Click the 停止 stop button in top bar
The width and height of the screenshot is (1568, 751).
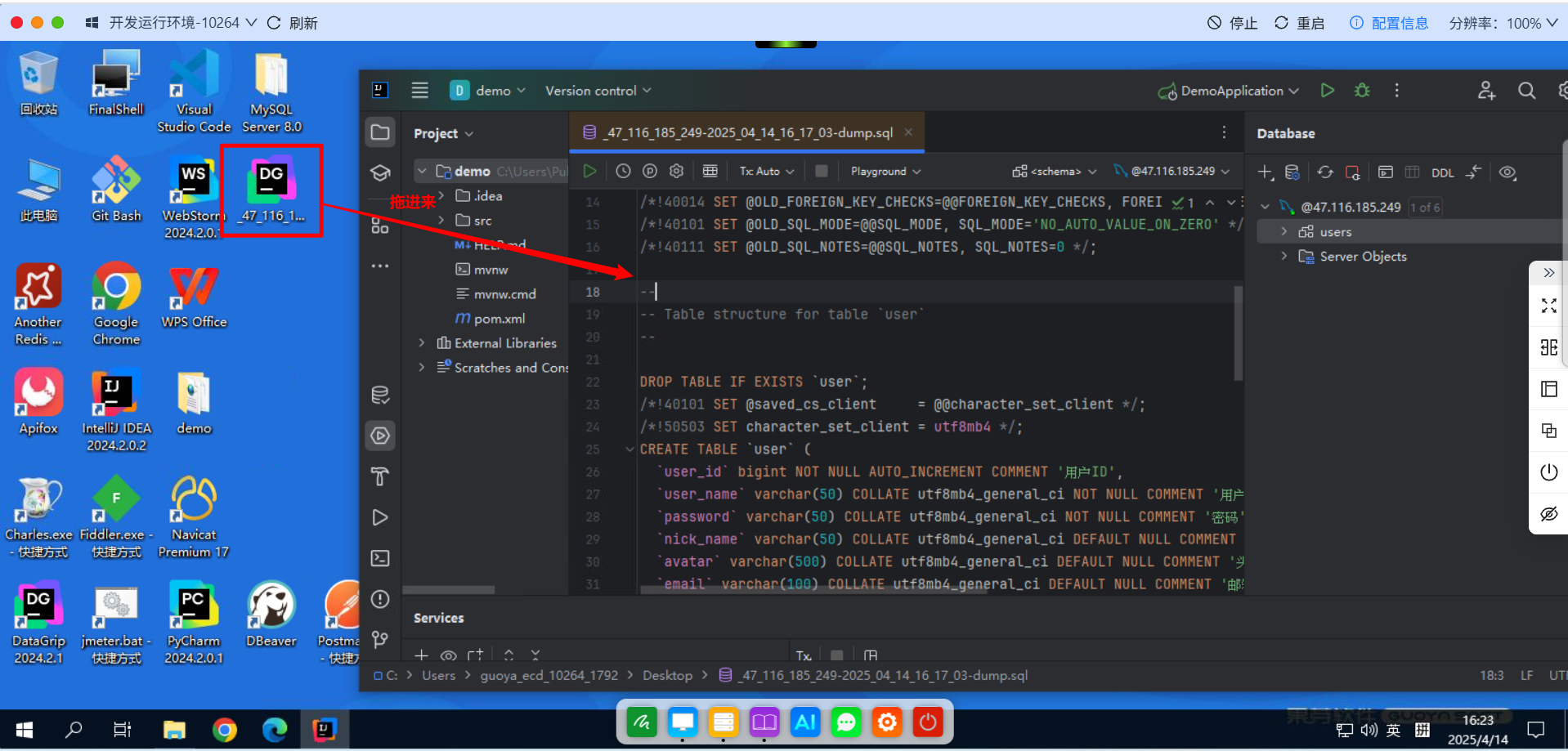(1233, 23)
